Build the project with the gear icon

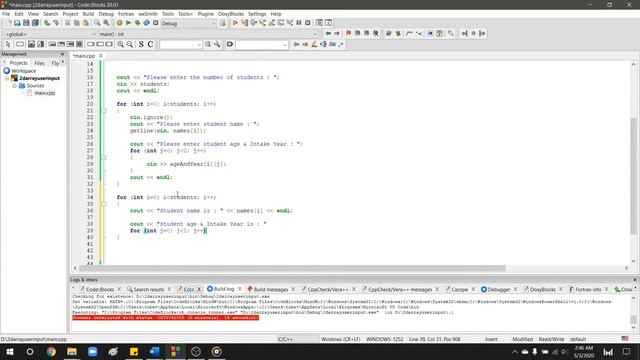119,23
